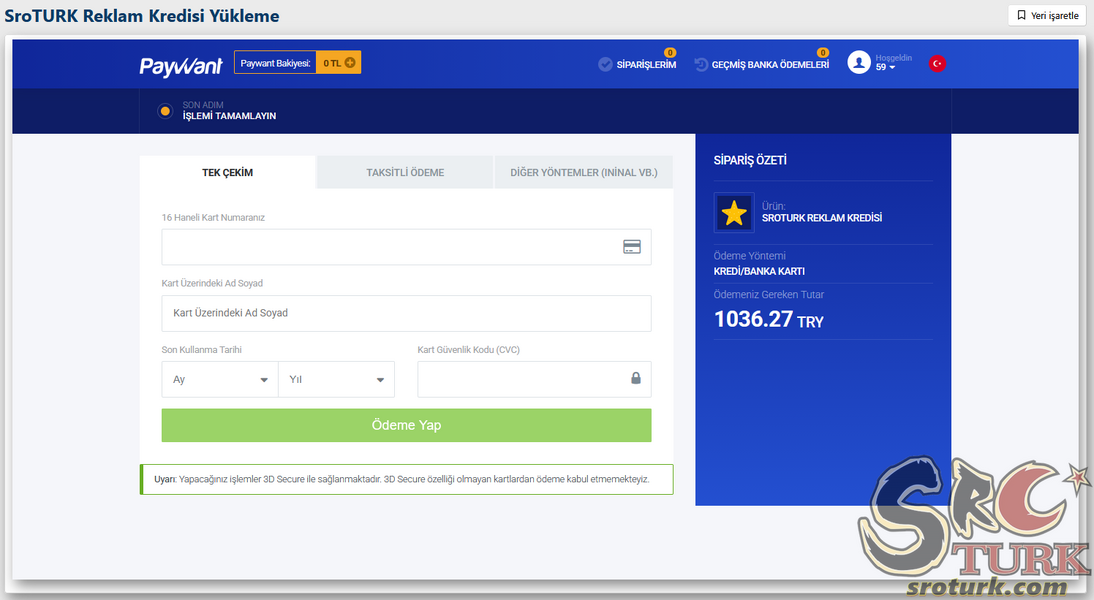Click the Ödemeniz Gereken Tutar label
The height and width of the screenshot is (600, 1094).
768,294
